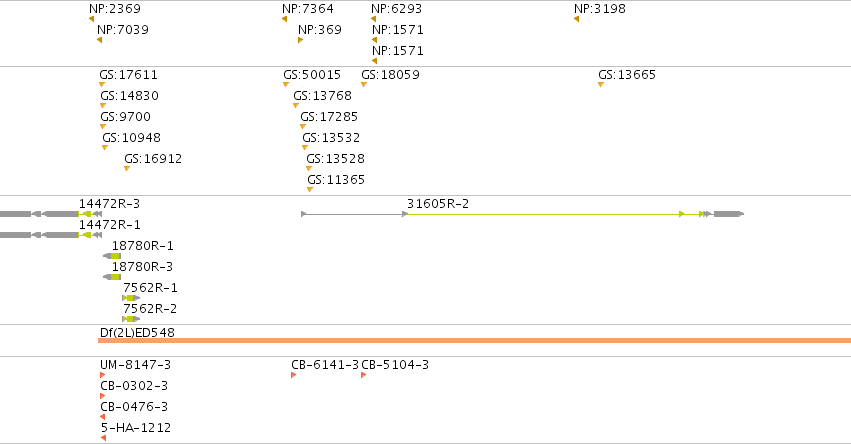The height and width of the screenshot is (444, 851).
Task: Select the 7562R-1 gene glyph
Action: coord(131,298)
